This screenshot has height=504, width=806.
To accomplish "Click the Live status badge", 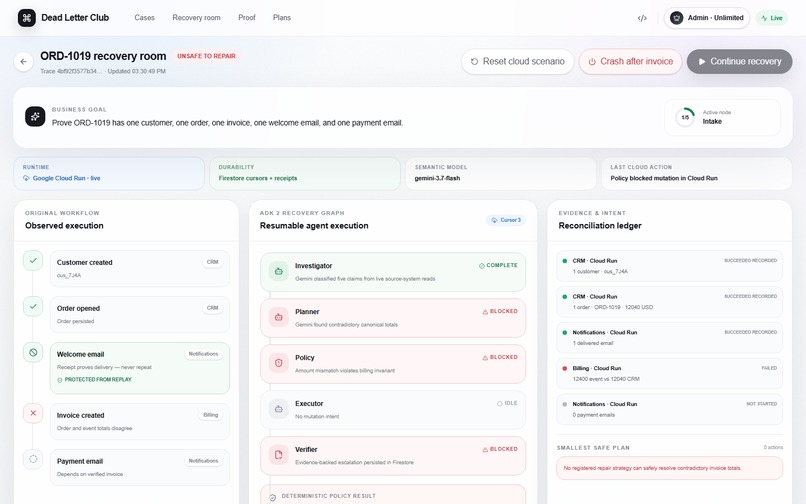I will tap(772, 18).
